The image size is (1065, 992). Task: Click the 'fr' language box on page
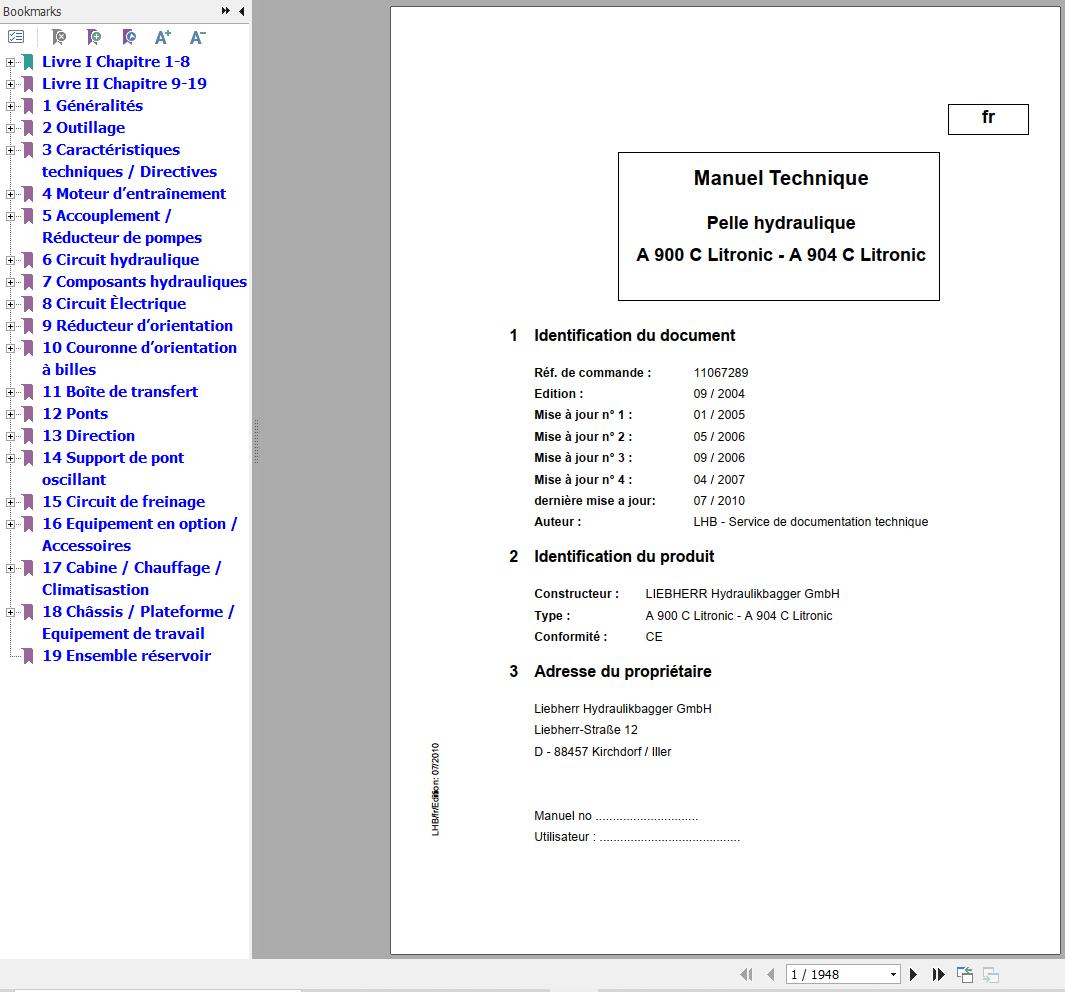tap(988, 119)
